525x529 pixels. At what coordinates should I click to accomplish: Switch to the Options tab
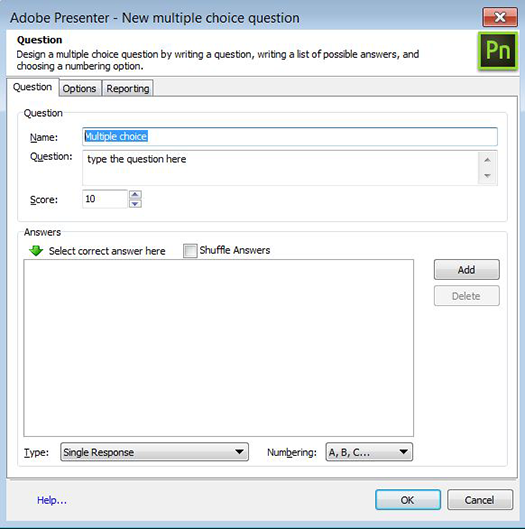pos(80,88)
